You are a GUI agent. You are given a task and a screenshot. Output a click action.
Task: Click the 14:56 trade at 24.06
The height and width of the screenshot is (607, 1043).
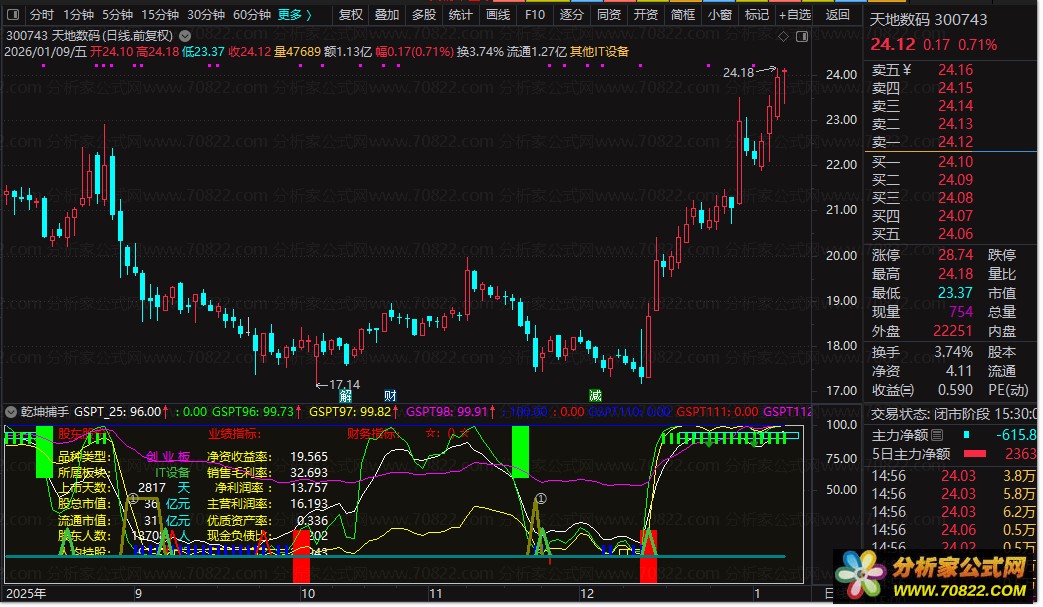[x=953, y=530]
